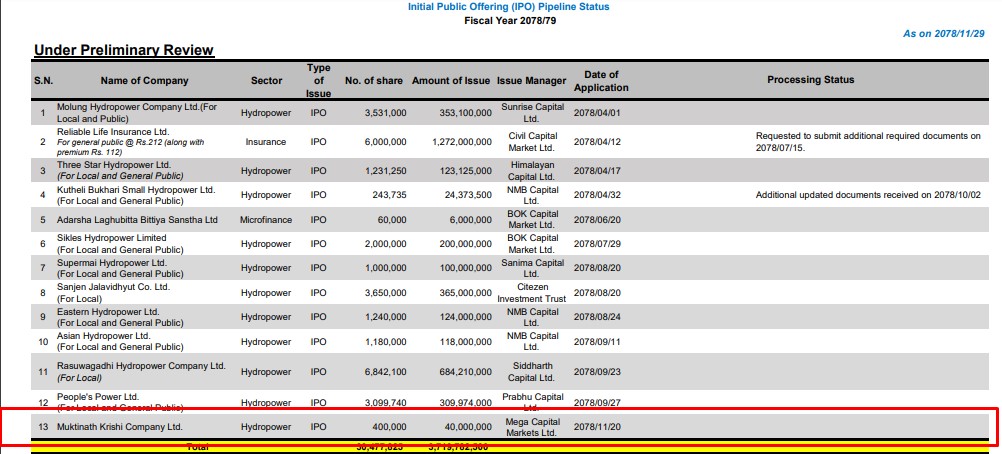
Task: Click the 'Processing Status' column header
Action: pos(811,80)
